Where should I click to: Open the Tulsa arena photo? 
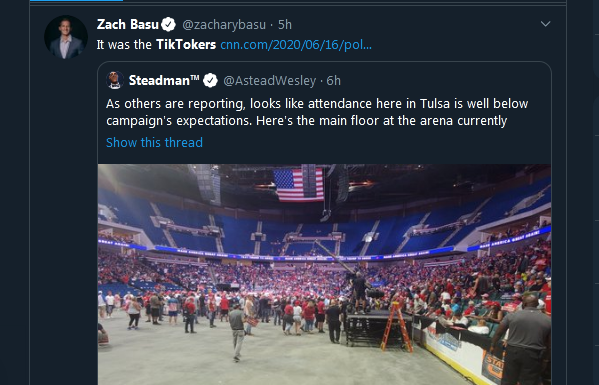(x=324, y=274)
